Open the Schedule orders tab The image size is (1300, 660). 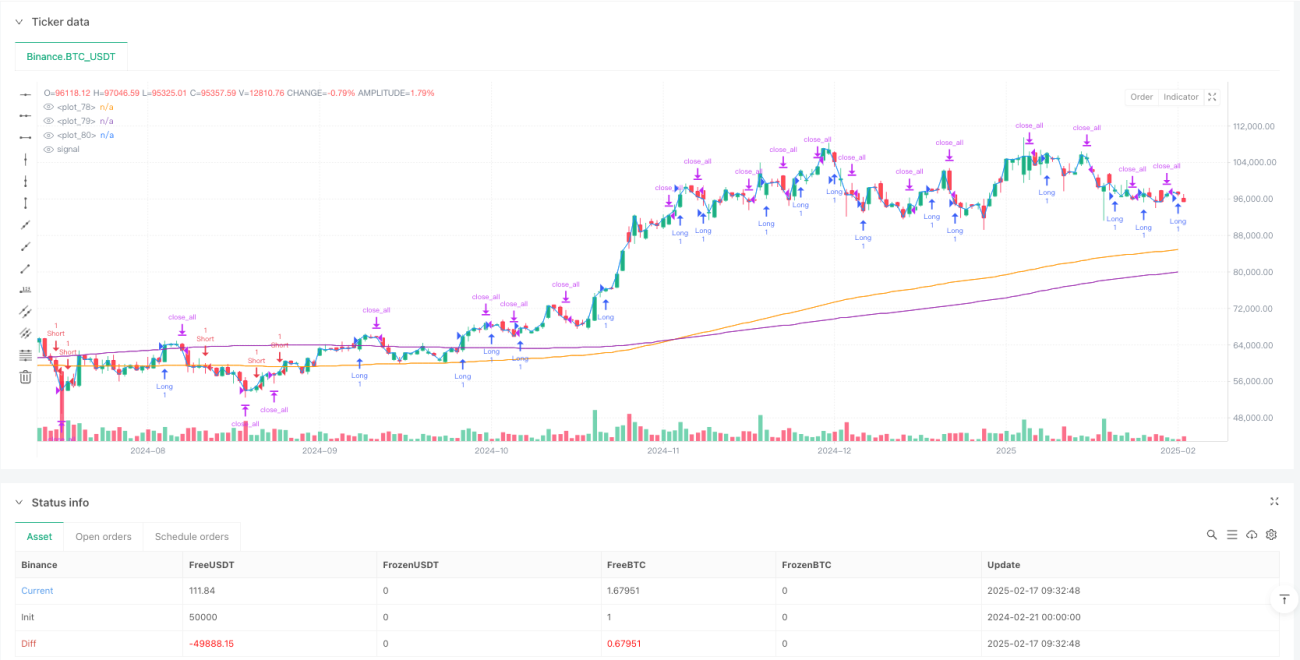192,537
